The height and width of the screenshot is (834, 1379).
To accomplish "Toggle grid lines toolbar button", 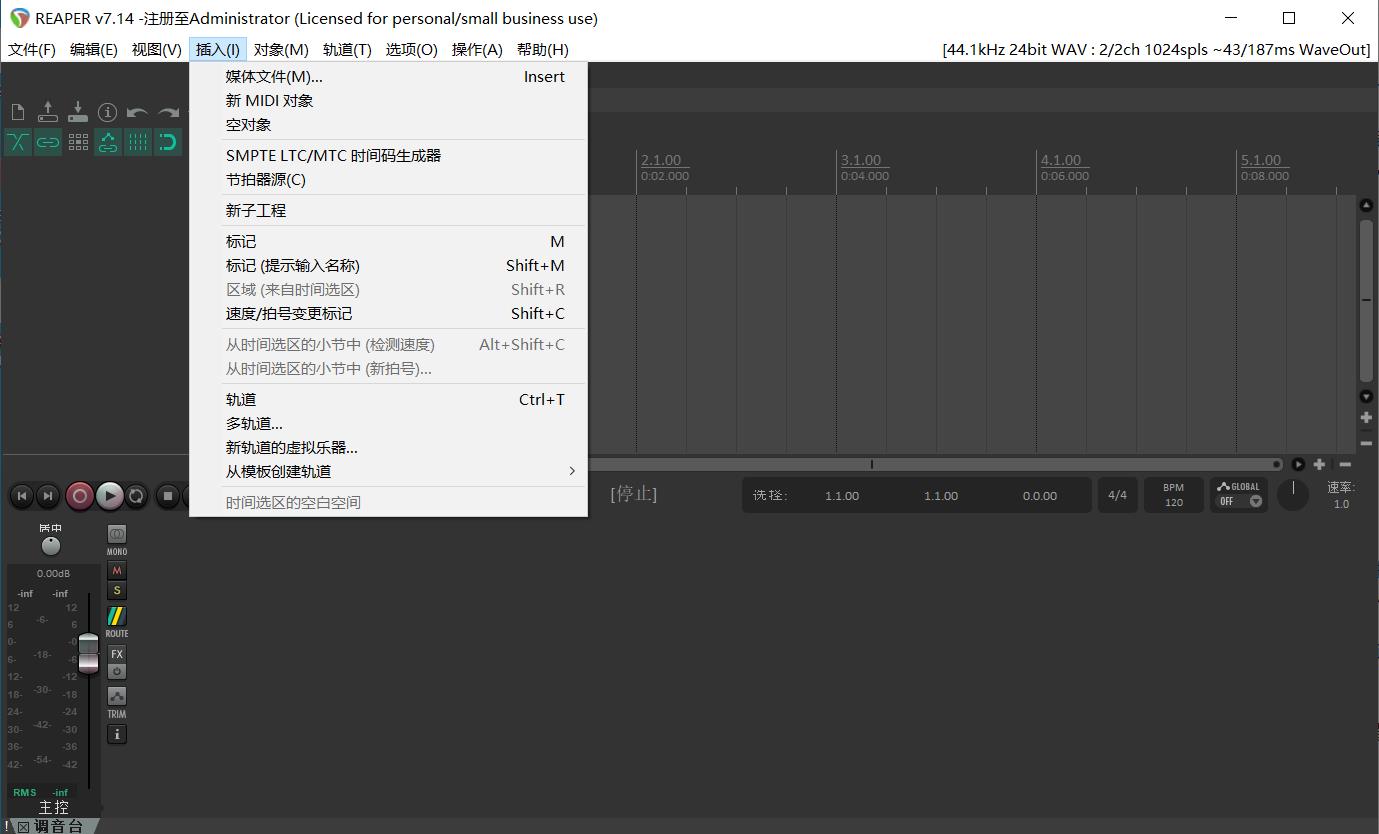I will coord(138,142).
